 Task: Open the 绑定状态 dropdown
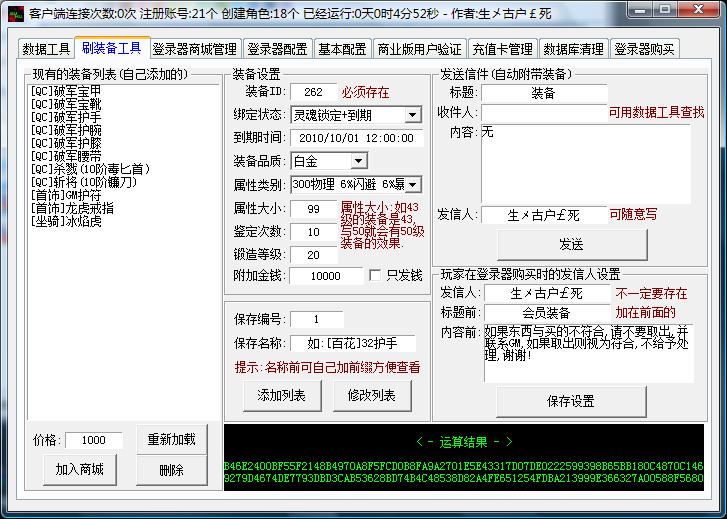point(413,115)
